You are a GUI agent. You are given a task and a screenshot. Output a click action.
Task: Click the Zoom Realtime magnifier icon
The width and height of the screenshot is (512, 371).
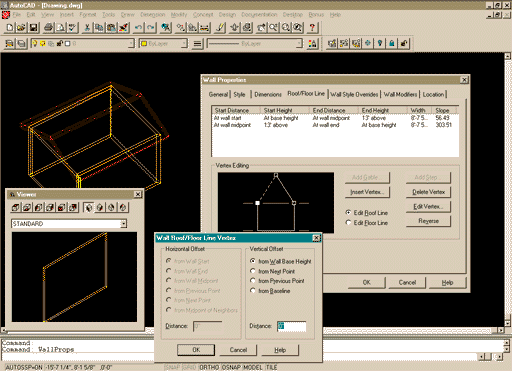tap(273, 27)
